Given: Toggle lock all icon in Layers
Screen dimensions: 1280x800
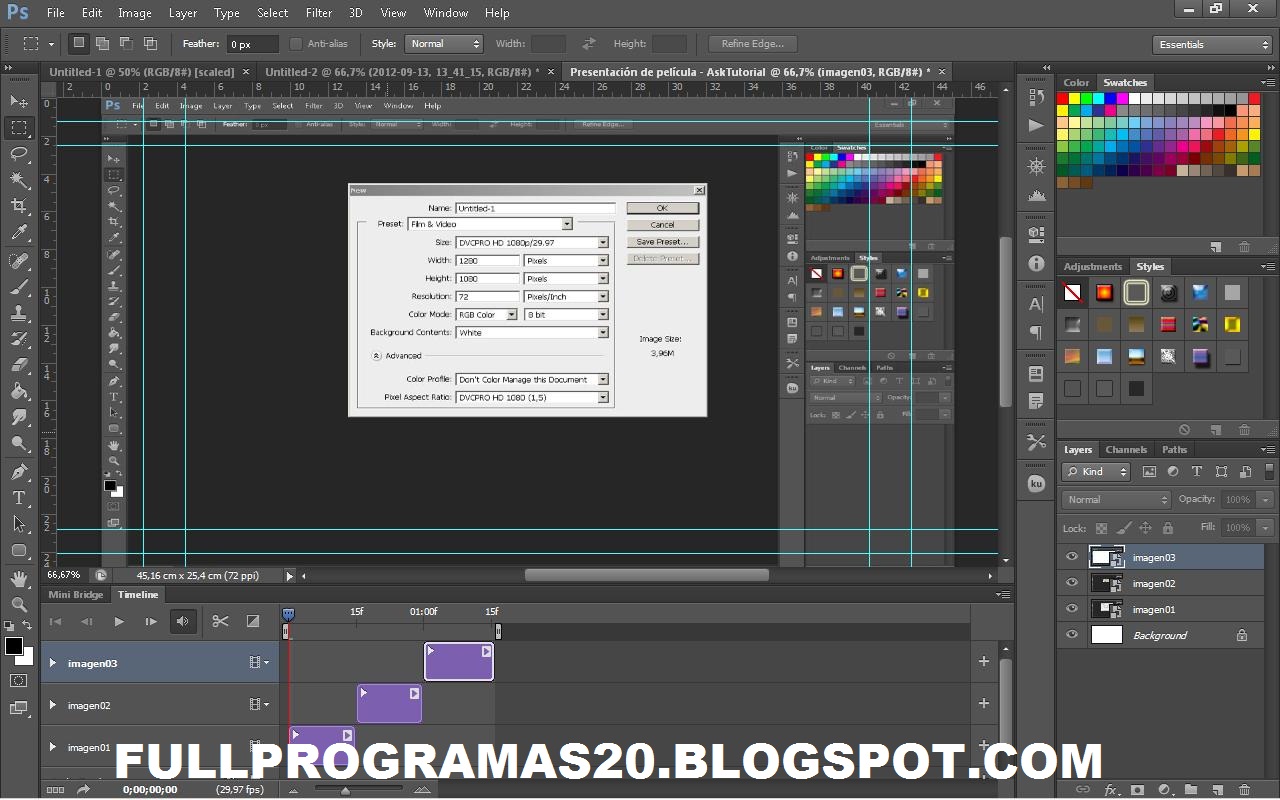Looking at the screenshot, I should (1168, 528).
